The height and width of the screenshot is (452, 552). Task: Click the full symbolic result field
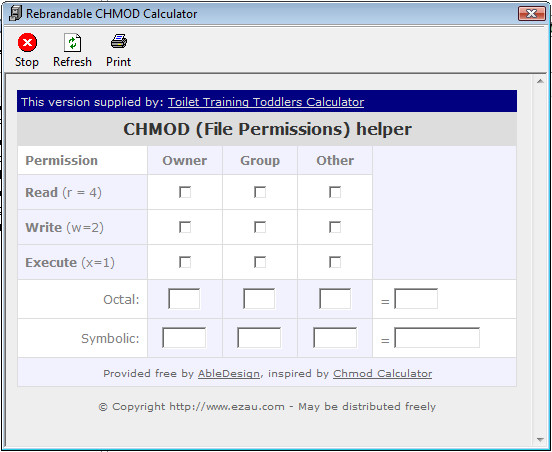437,338
